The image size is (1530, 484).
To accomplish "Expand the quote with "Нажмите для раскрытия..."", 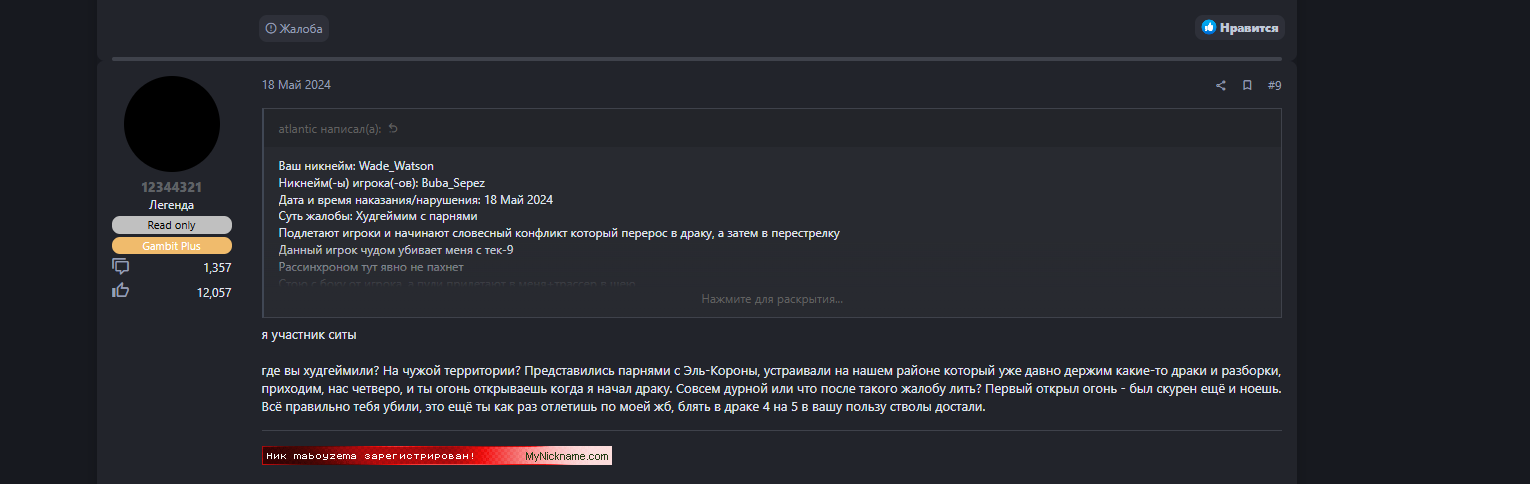I will click(771, 299).
